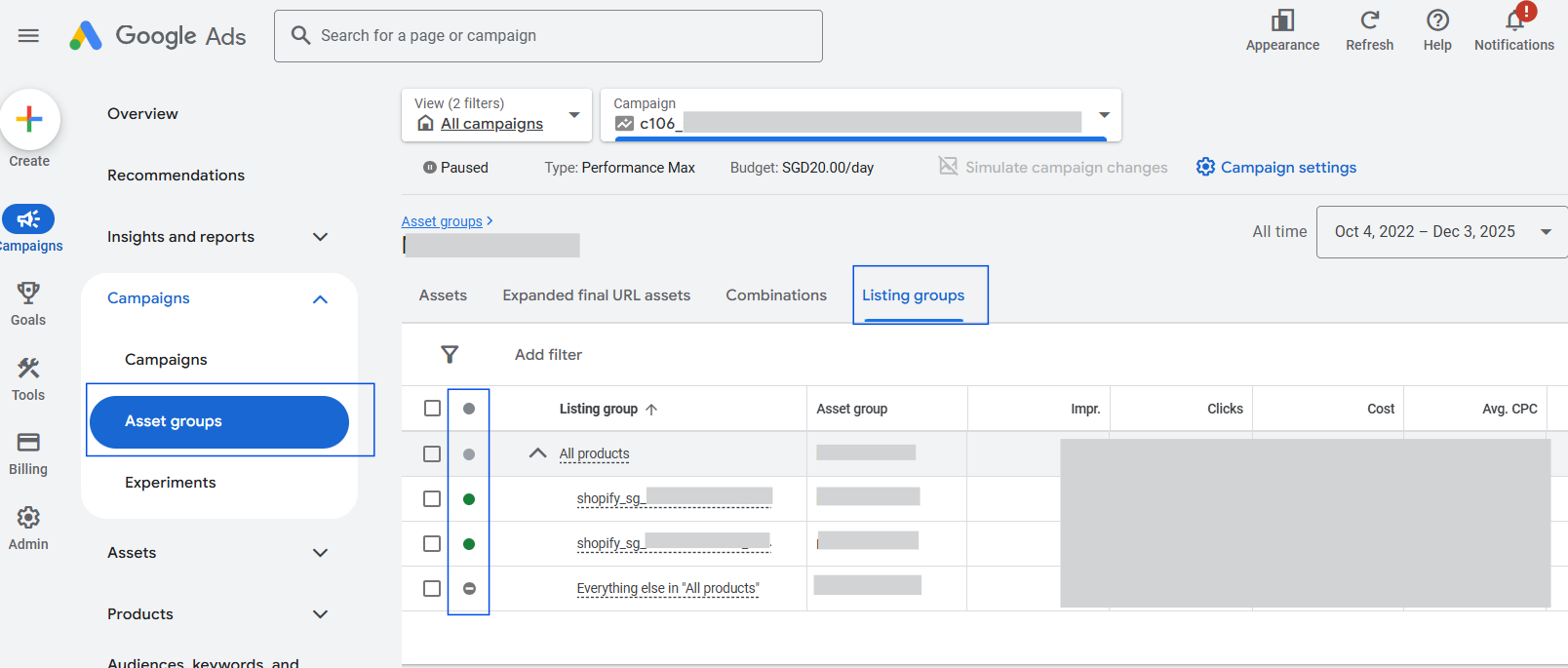Image resolution: width=1568 pixels, height=668 pixels.
Task: Click the Listing group sort arrow
Action: coord(651,410)
